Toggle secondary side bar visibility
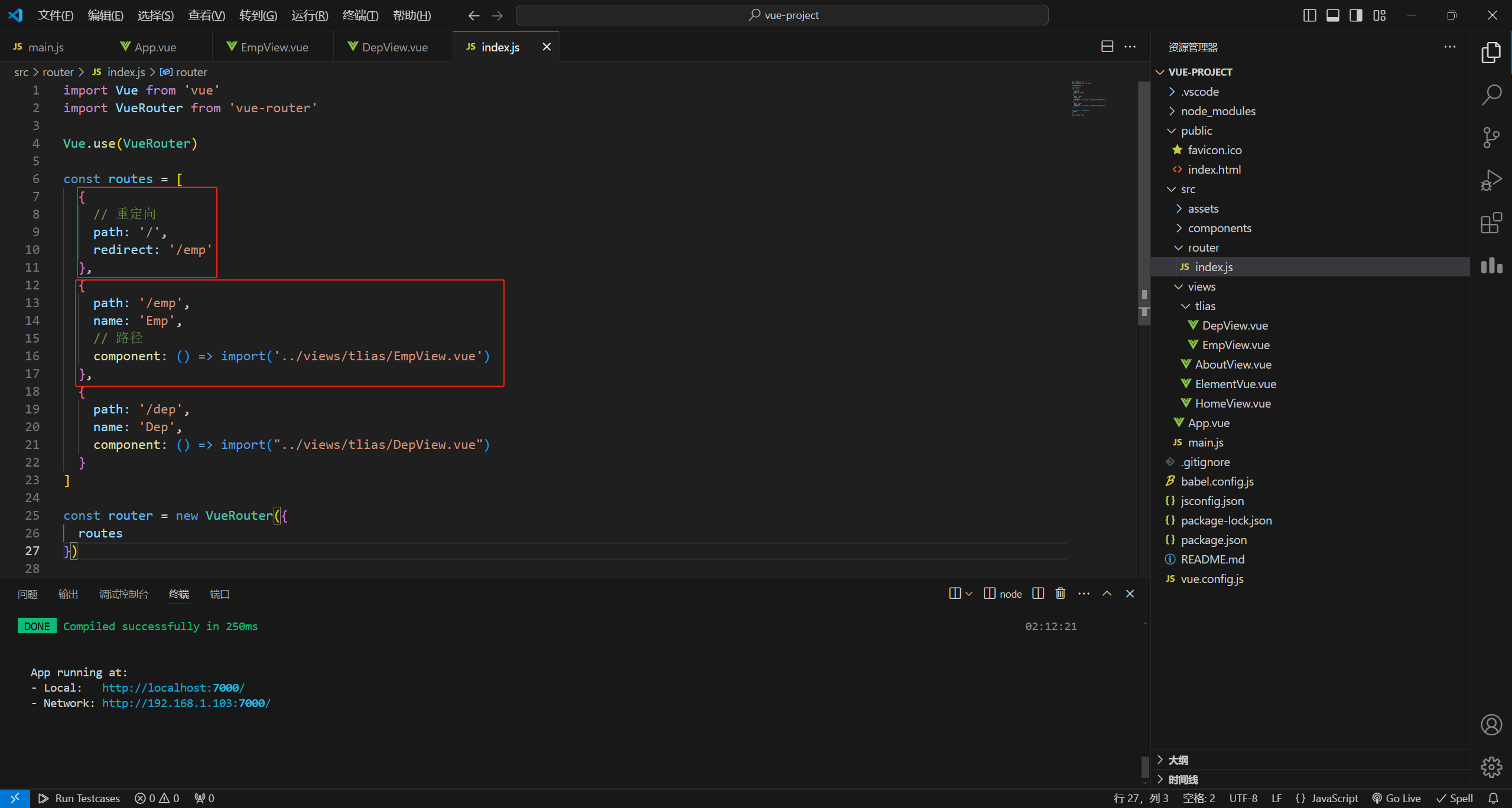 point(1355,15)
